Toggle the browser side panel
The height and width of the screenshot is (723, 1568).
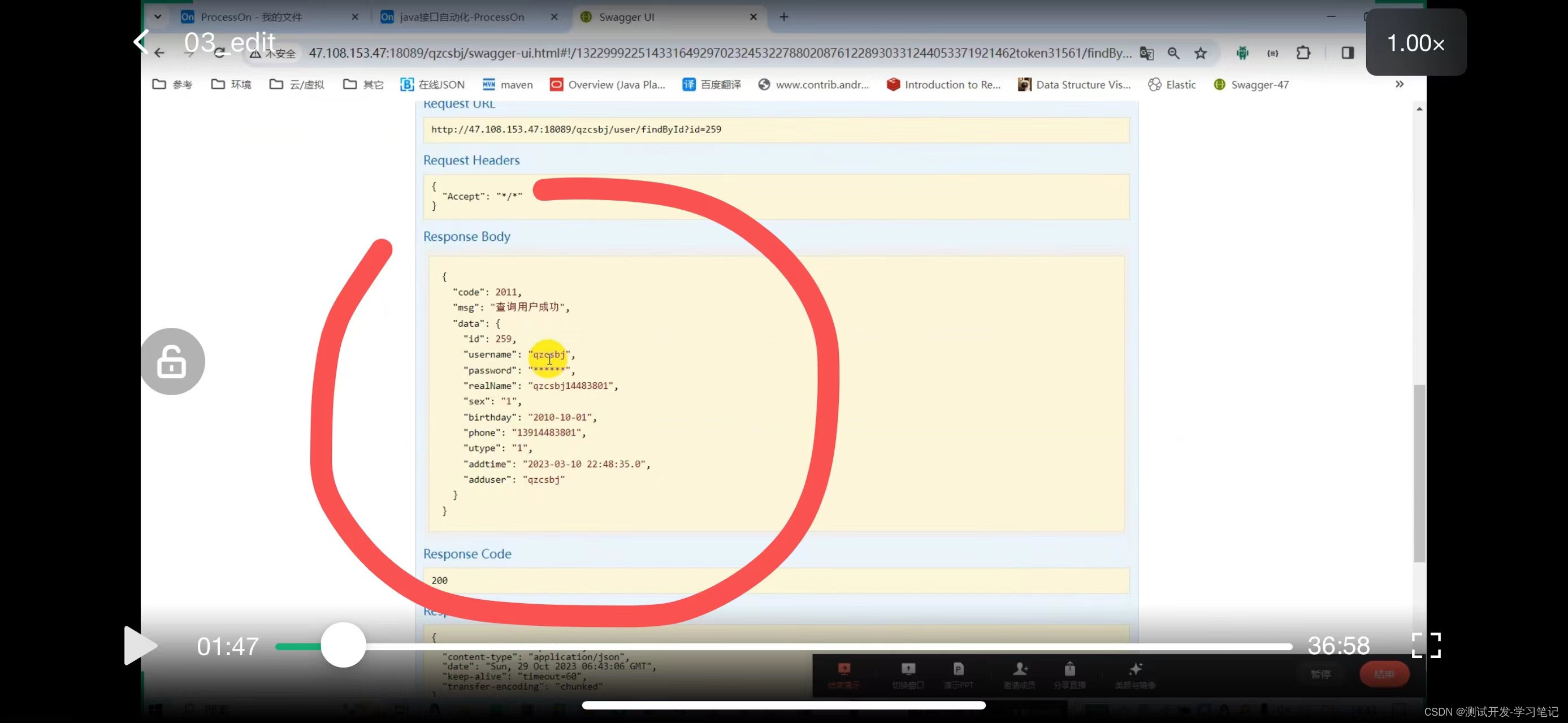pyautogui.click(x=1347, y=53)
